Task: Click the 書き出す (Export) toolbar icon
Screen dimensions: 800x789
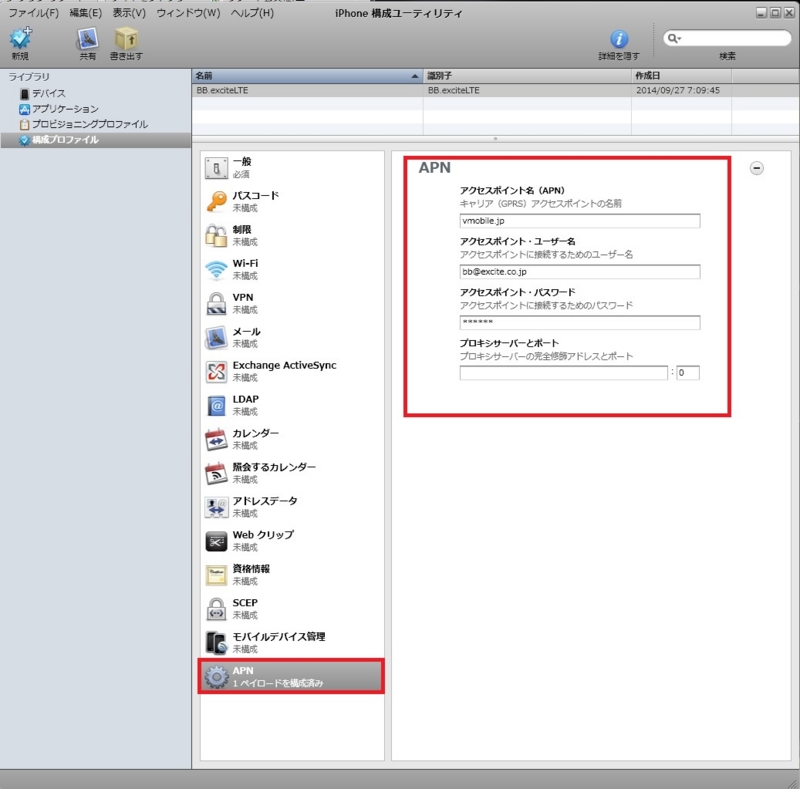Action: click(125, 40)
